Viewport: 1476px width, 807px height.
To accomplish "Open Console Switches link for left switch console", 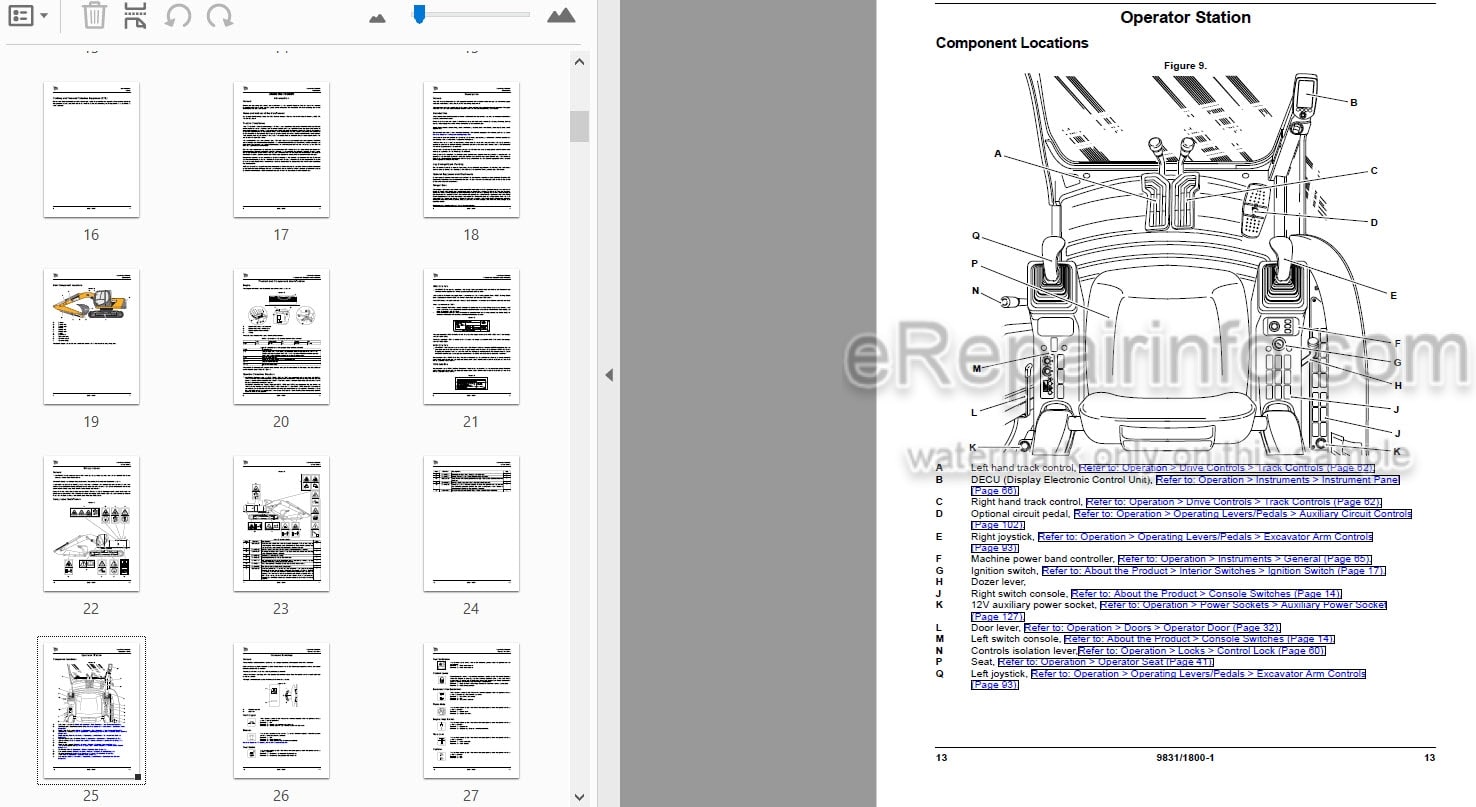I will click(x=1199, y=639).
